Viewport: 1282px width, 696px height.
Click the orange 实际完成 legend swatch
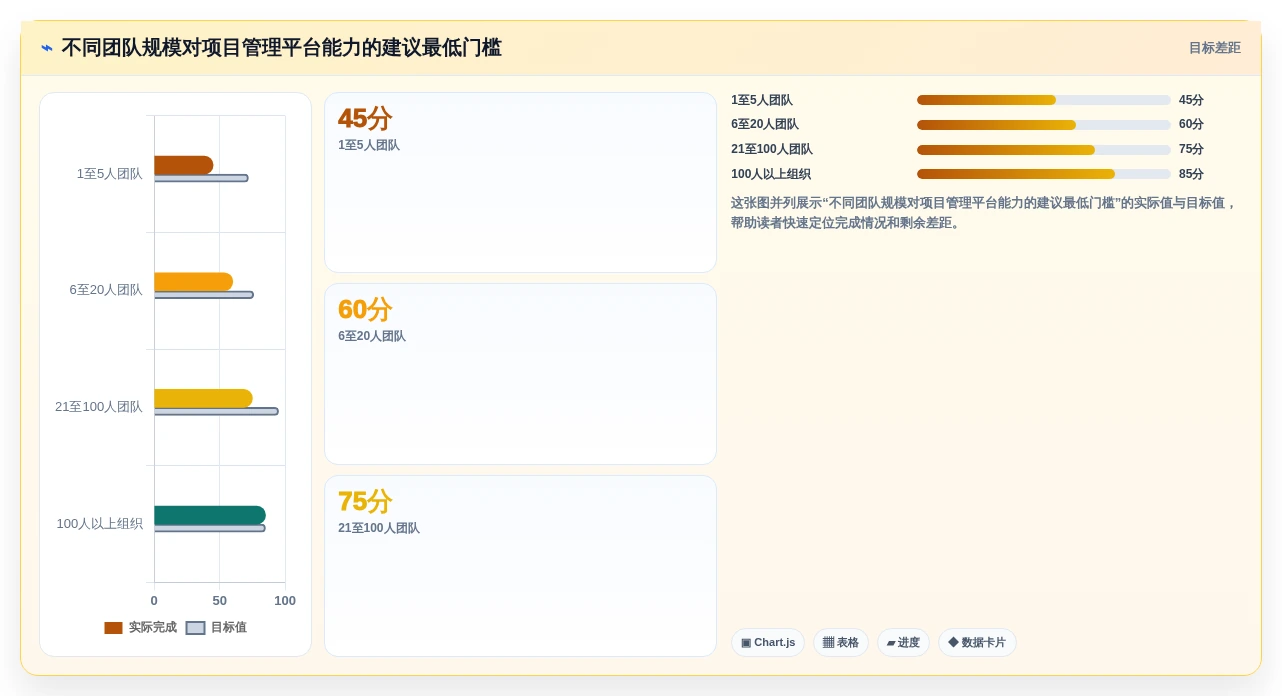[x=113, y=628]
